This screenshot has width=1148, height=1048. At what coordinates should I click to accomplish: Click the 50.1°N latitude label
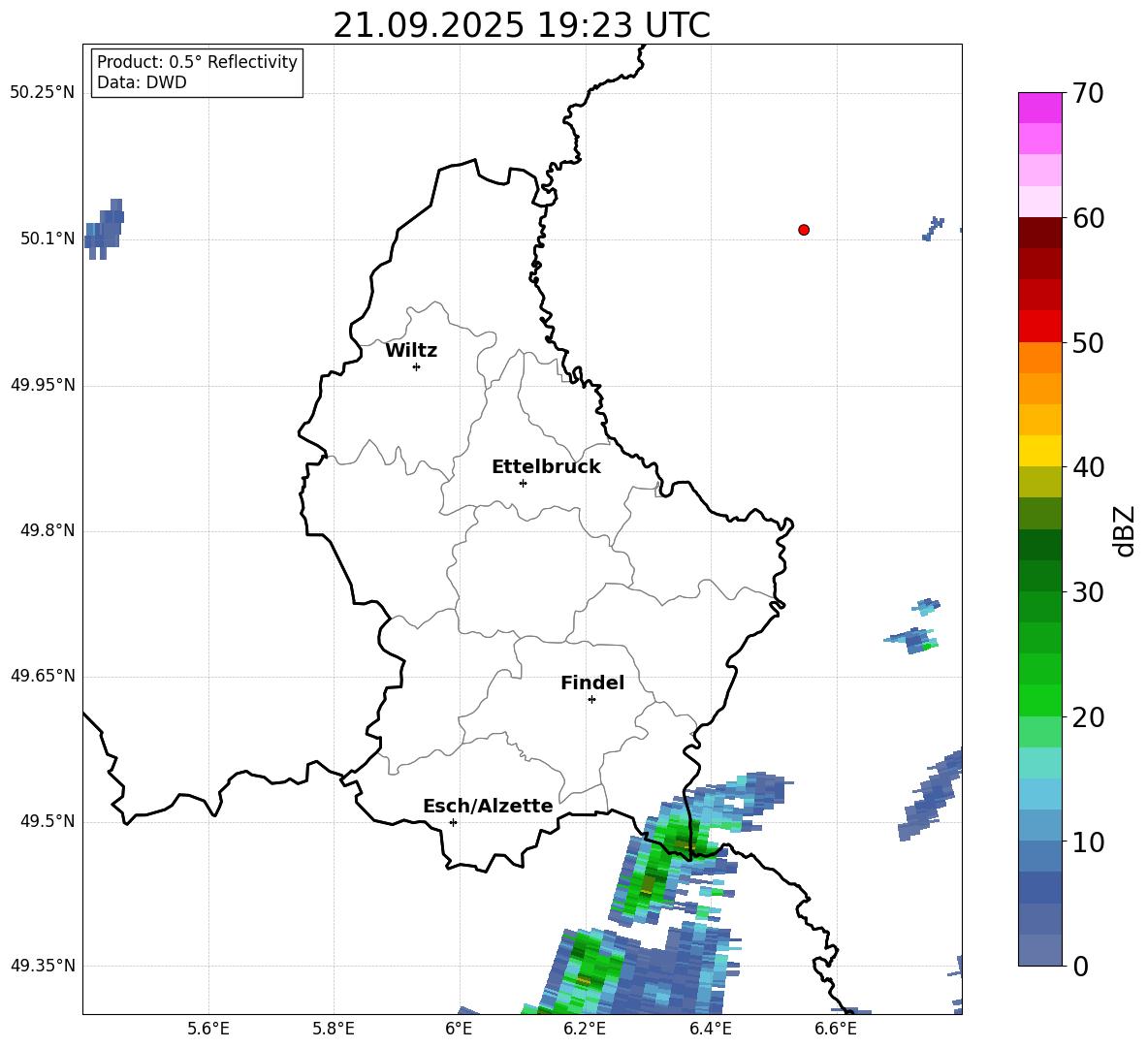pyautogui.click(x=47, y=238)
